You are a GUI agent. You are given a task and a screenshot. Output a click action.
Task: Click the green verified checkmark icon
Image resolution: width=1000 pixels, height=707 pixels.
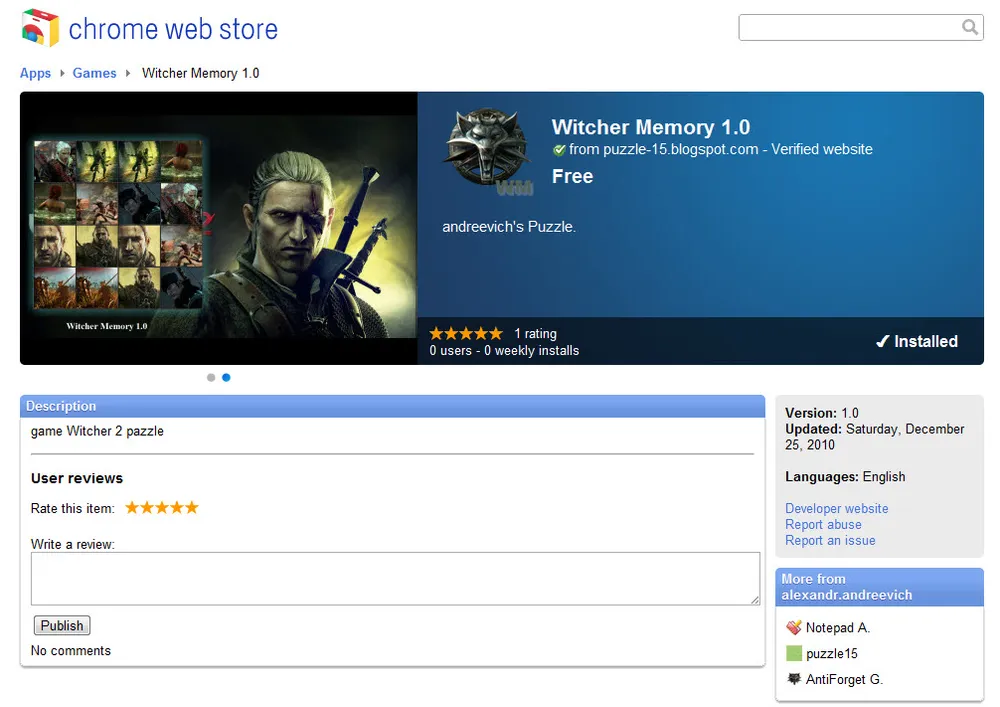(x=559, y=150)
